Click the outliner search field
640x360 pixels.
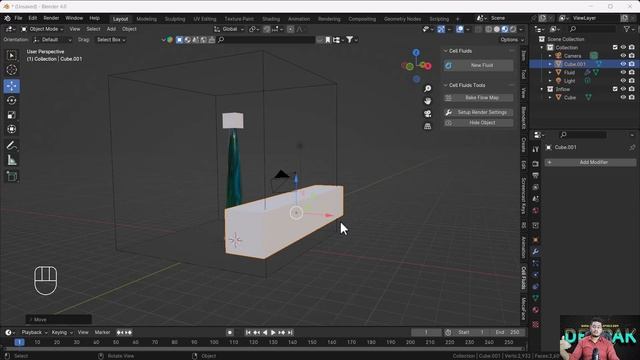593,29
